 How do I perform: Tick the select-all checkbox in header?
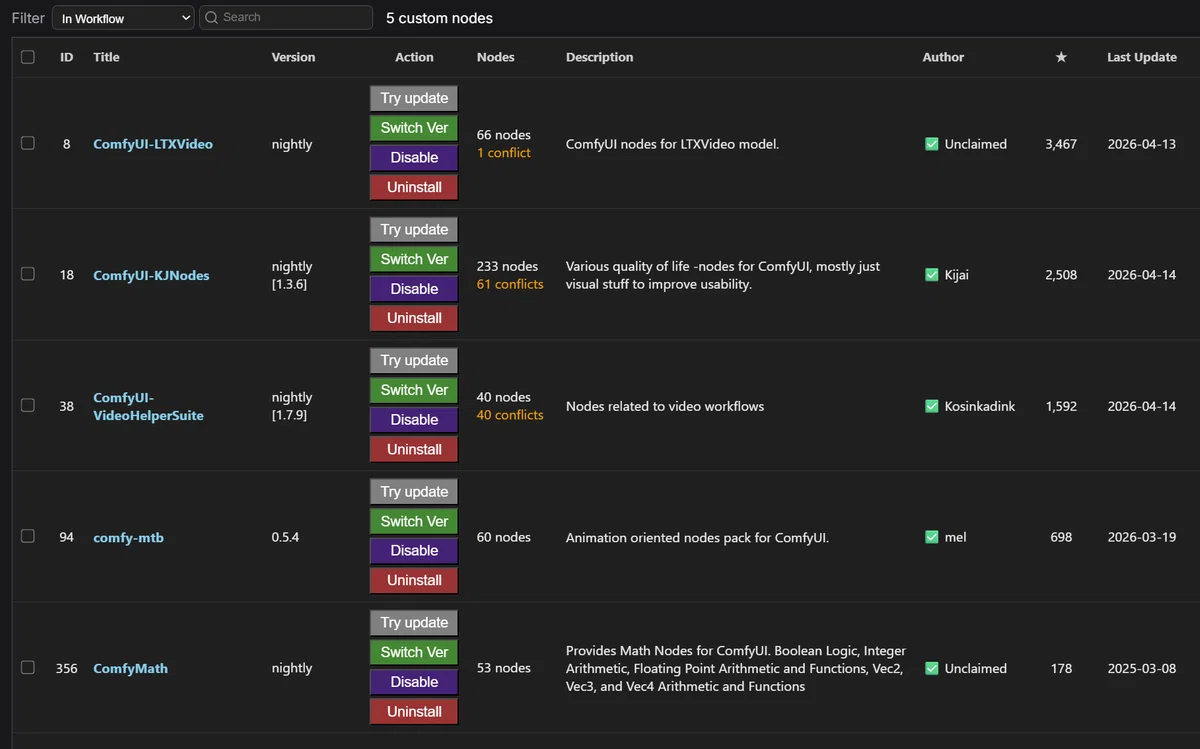[x=28, y=57]
